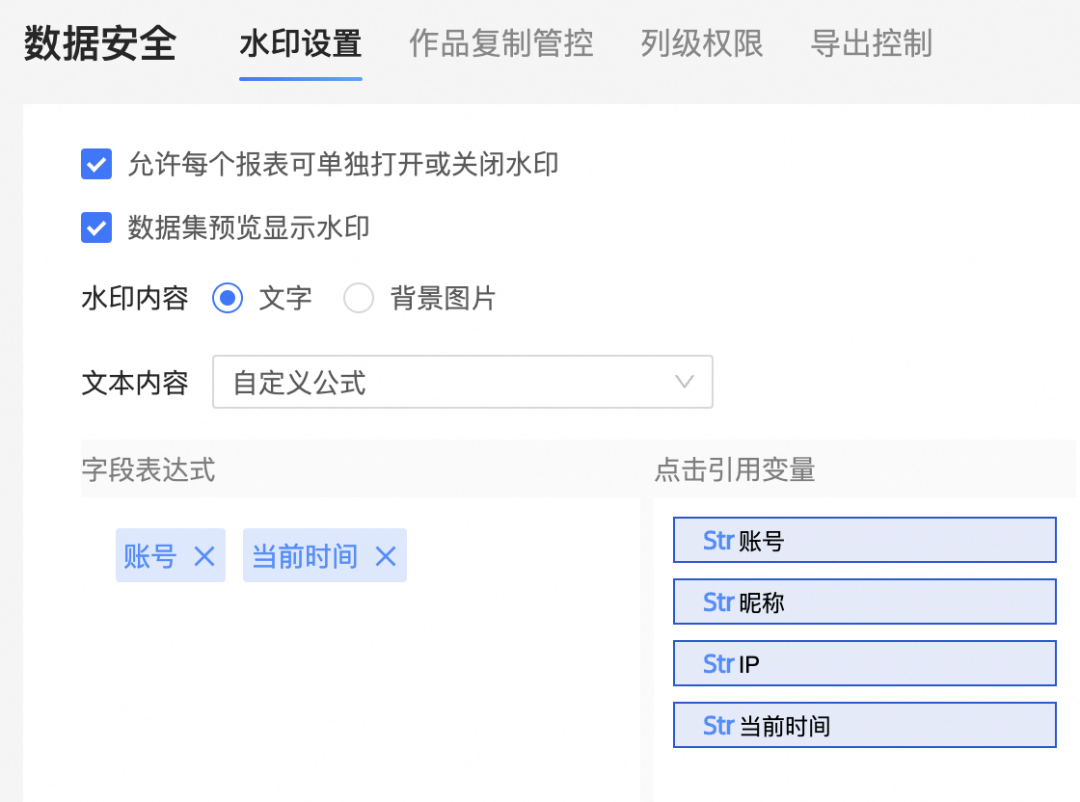Screen dimensions: 1080x802
Task: Insert the IP variable button
Action: click(864, 664)
